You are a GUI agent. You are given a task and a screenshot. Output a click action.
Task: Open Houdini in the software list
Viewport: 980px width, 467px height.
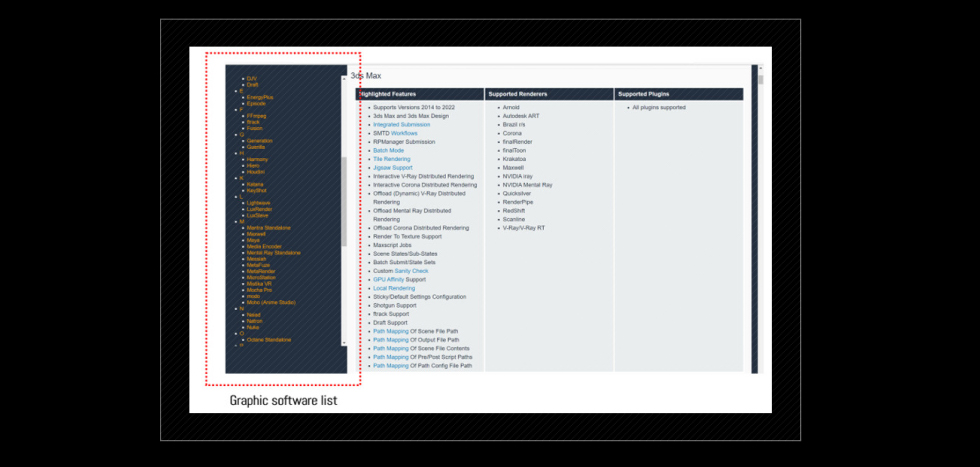[256, 172]
